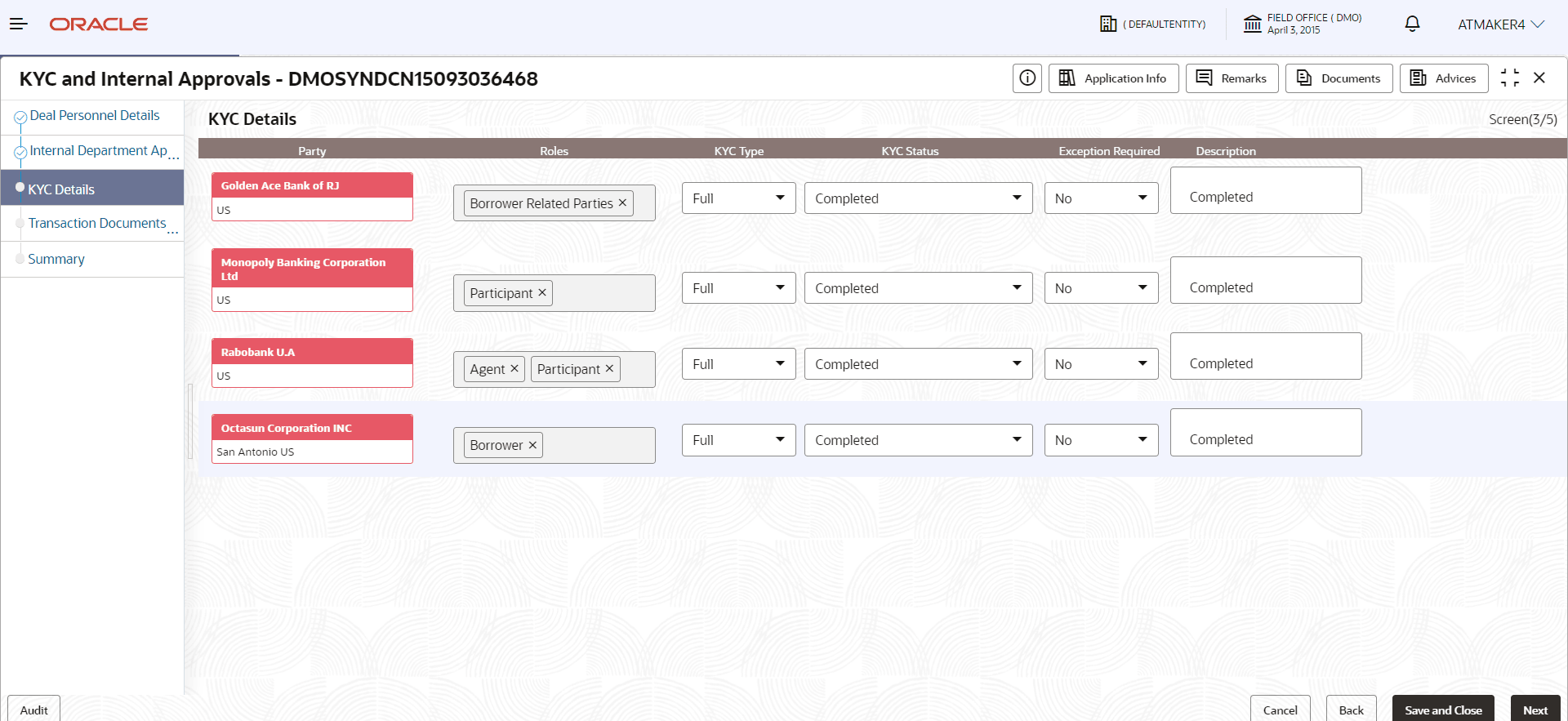This screenshot has width=1568, height=721.
Task: Open the Remarks panel
Action: click(x=1232, y=78)
